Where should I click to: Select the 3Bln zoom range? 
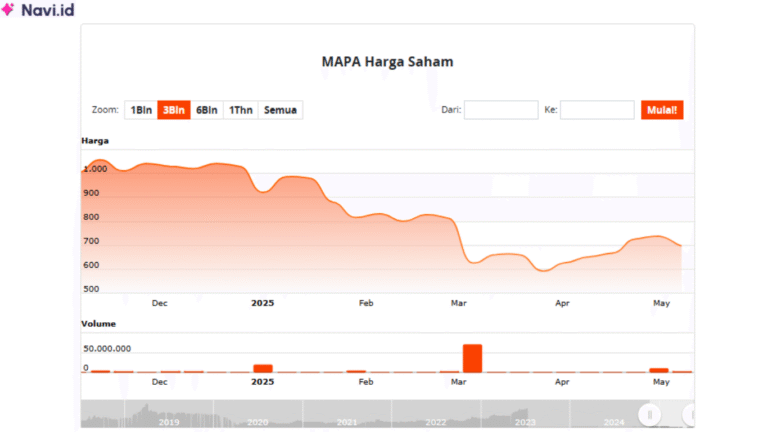(174, 110)
